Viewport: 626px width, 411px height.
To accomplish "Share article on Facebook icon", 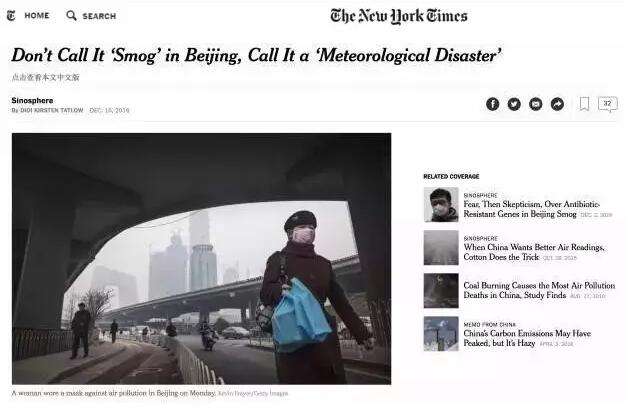I will pyautogui.click(x=493, y=104).
